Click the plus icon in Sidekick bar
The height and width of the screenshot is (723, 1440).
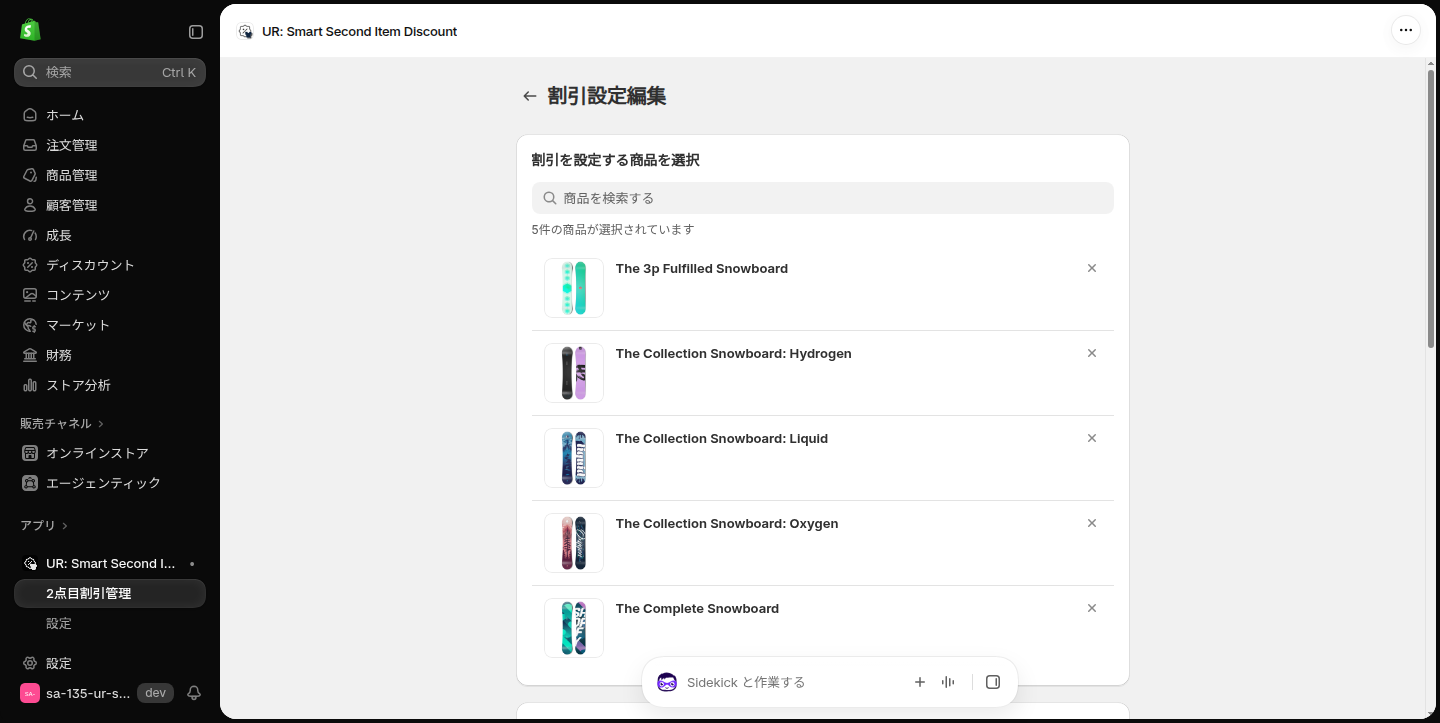coord(920,682)
